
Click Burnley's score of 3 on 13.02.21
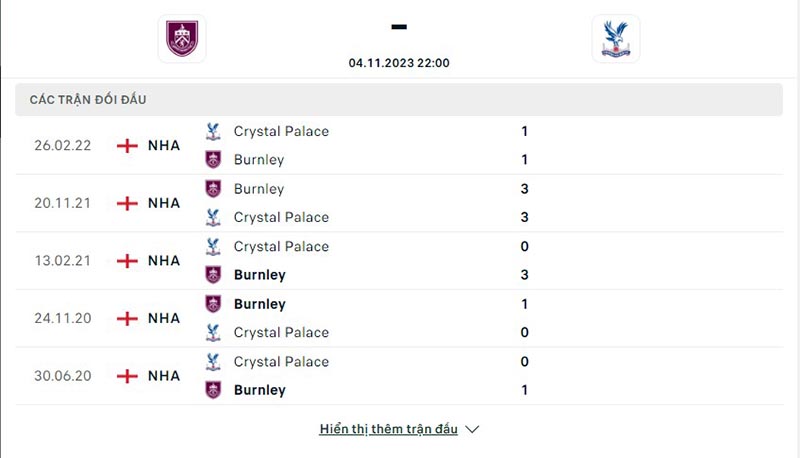point(525,275)
